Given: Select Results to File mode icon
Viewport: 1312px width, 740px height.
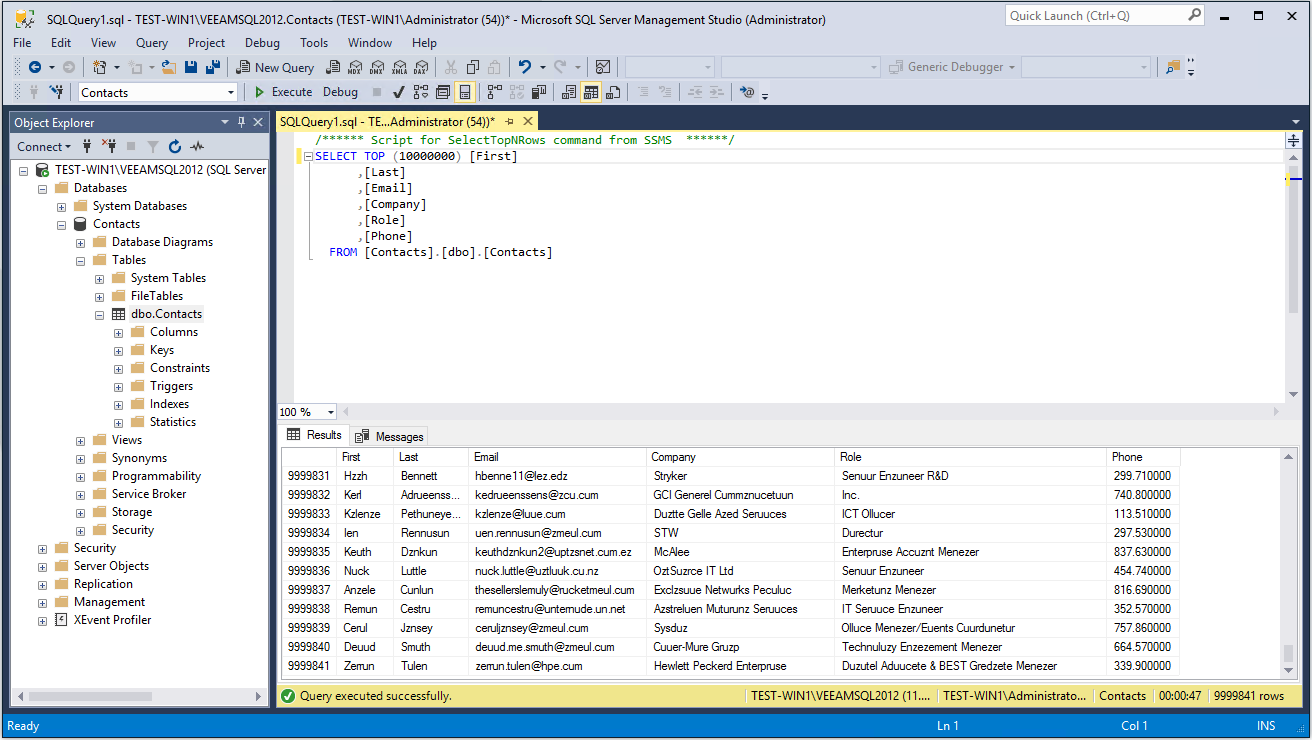Looking at the screenshot, I should (614, 92).
